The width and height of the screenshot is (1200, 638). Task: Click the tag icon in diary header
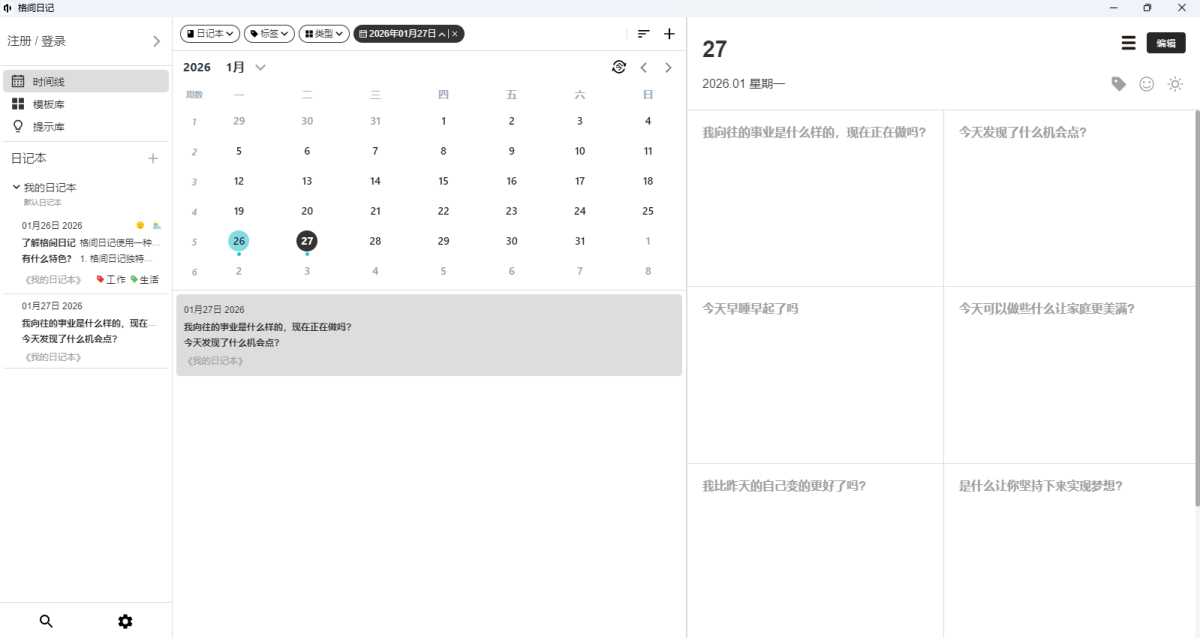(1119, 84)
